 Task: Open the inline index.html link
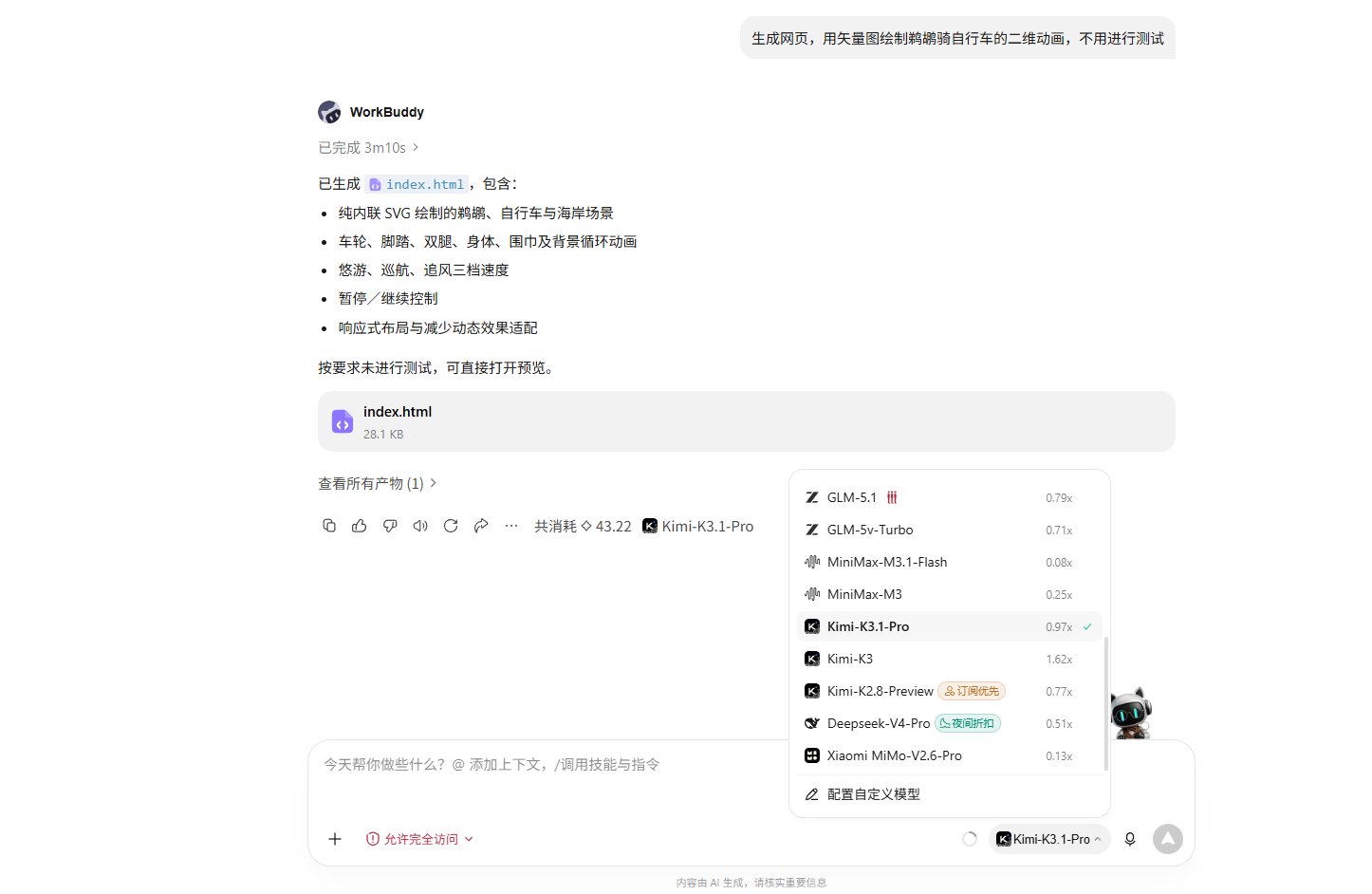click(417, 184)
